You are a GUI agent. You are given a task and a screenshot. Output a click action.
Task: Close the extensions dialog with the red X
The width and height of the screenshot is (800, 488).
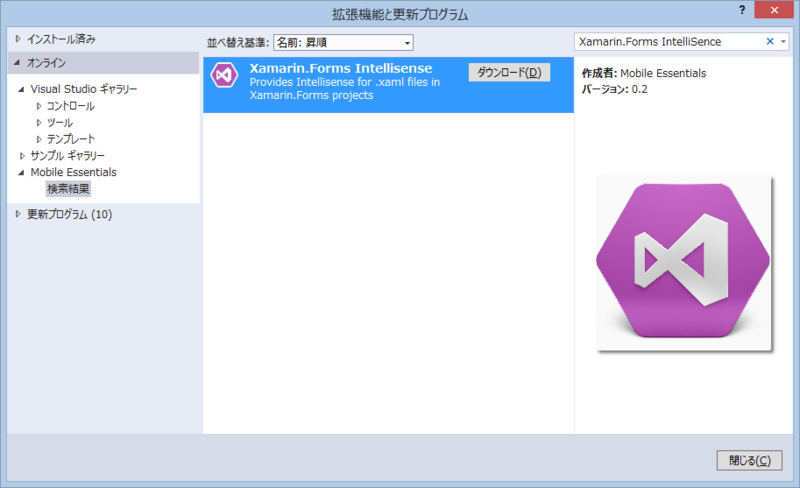(x=774, y=10)
